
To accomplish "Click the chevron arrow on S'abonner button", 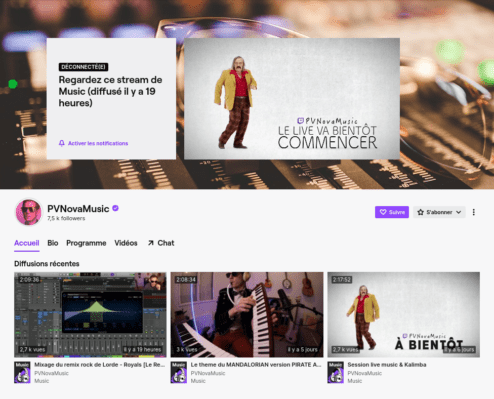I will (459, 212).
